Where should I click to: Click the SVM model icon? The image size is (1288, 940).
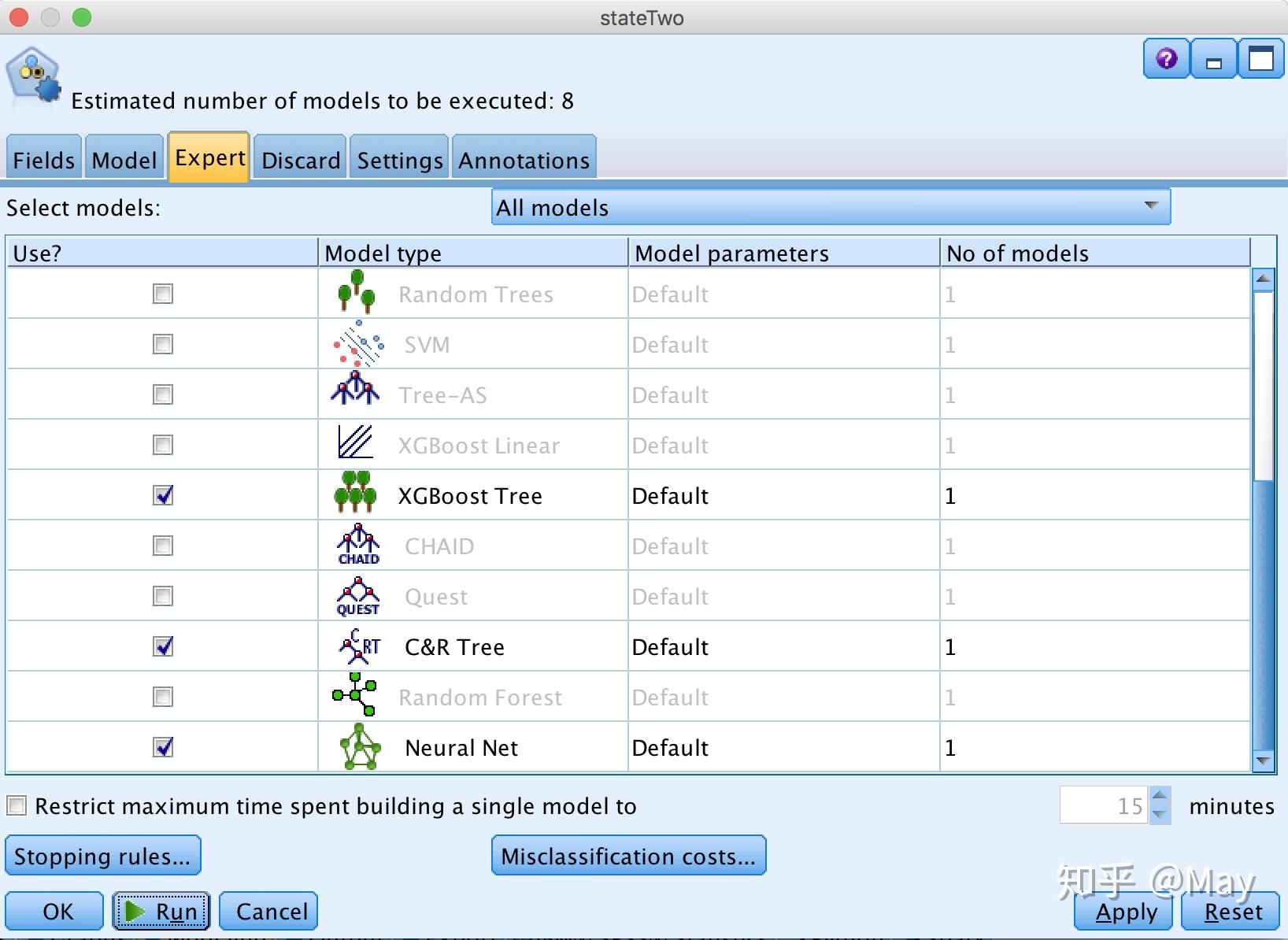[357, 344]
